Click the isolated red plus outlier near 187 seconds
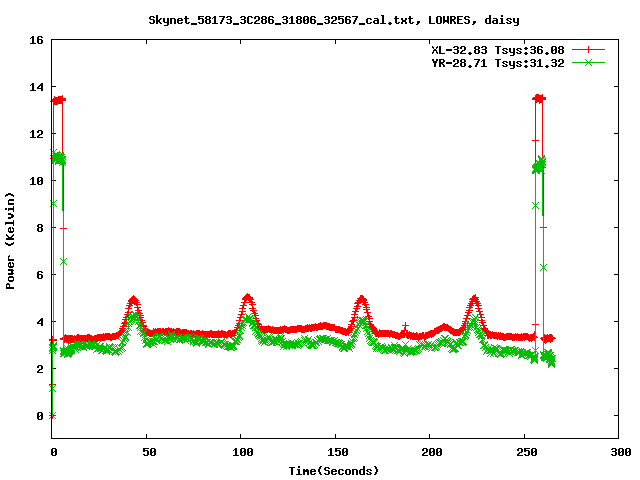 [405, 326]
